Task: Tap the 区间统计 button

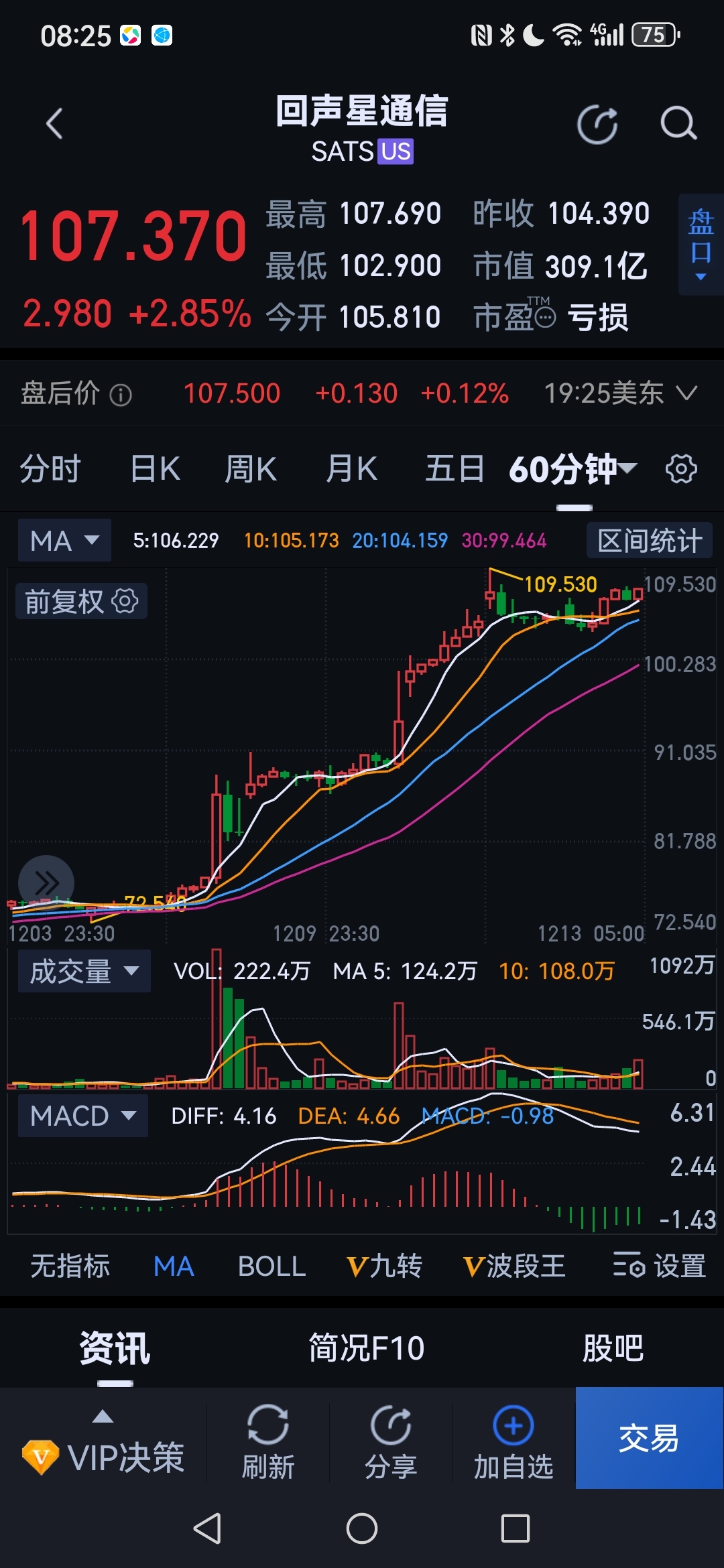Action: [650, 541]
